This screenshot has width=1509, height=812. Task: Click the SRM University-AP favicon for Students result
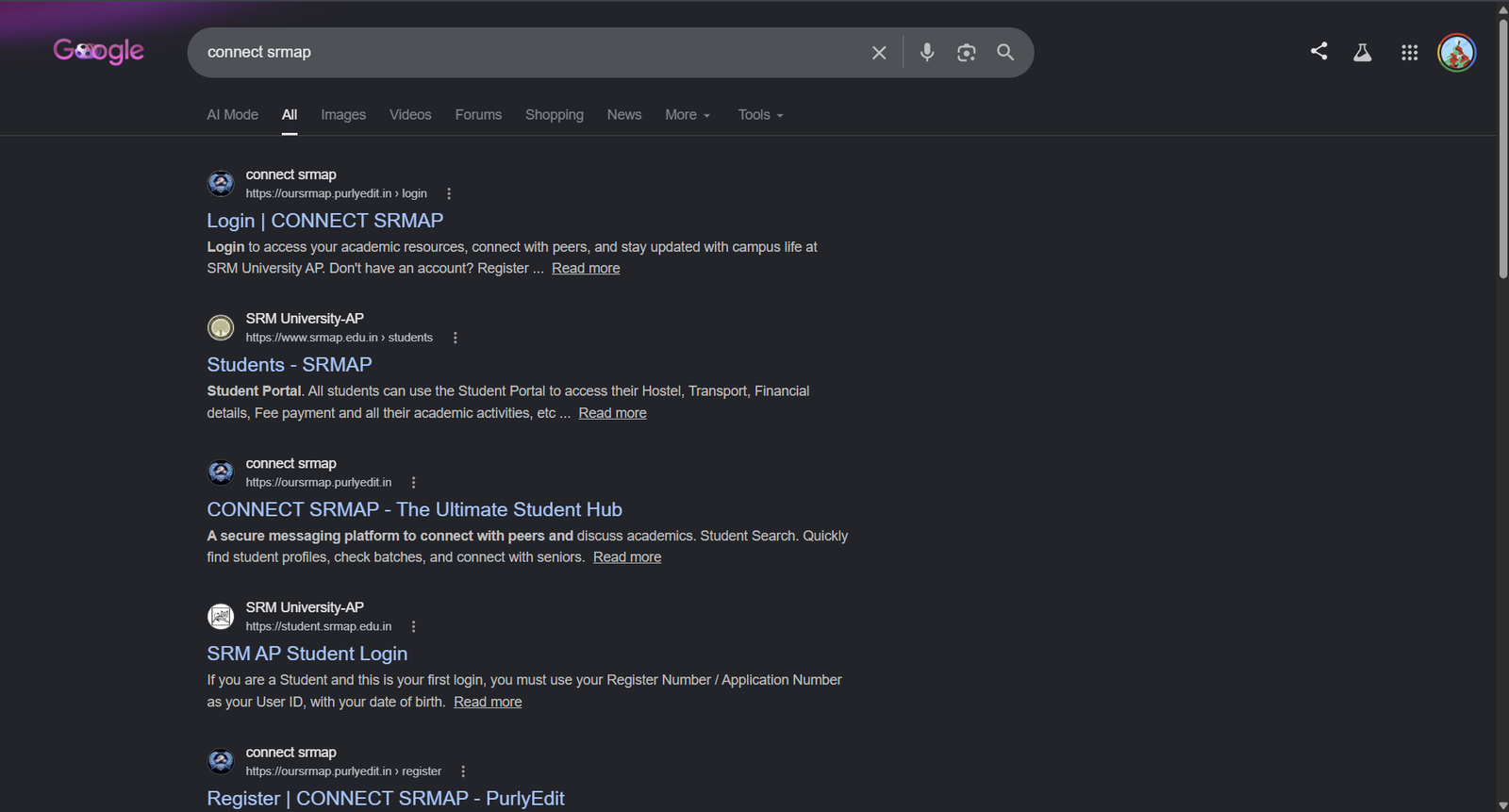coord(221,327)
